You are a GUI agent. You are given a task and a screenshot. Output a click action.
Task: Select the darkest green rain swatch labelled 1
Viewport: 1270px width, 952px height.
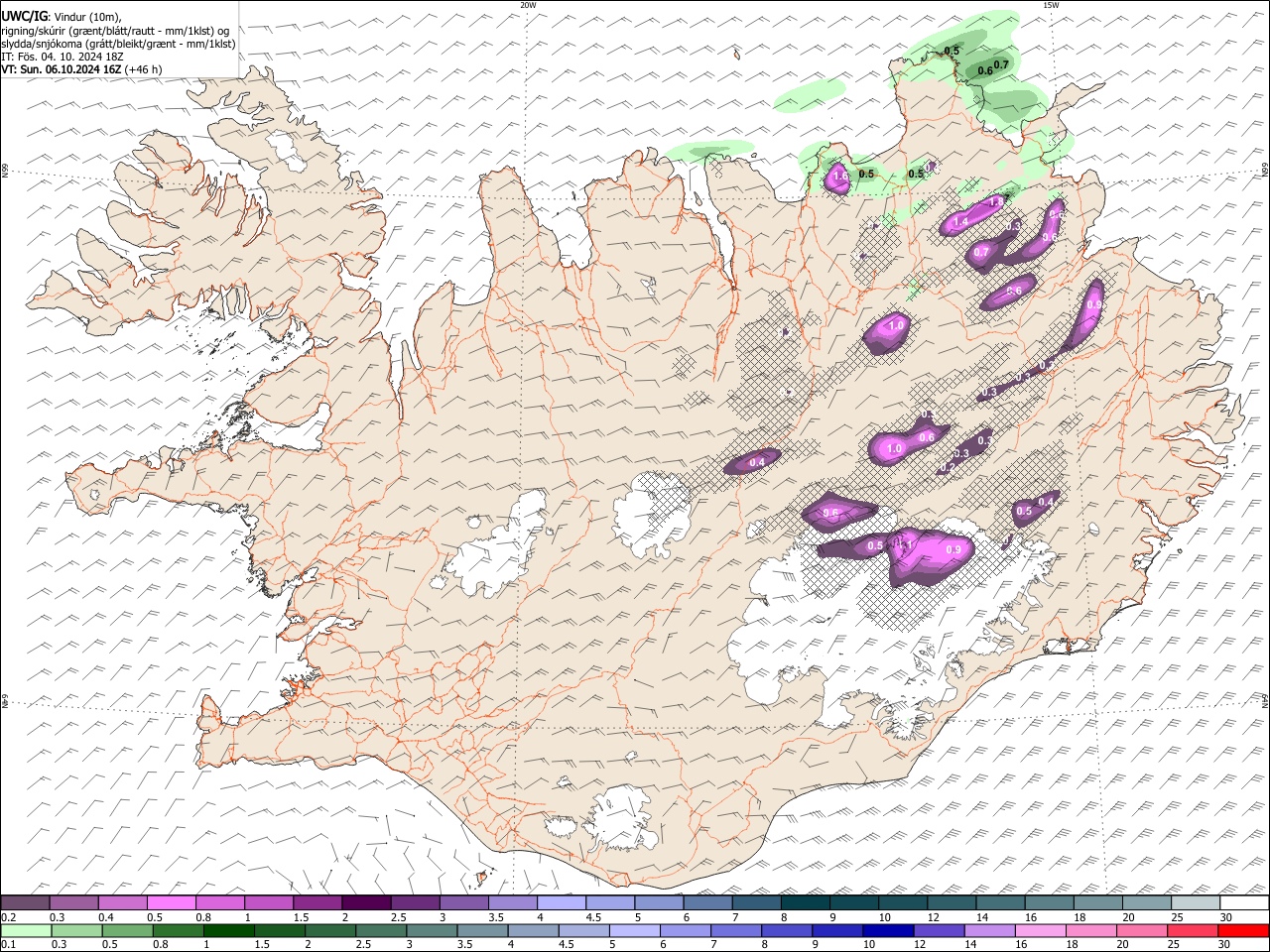tap(228, 931)
